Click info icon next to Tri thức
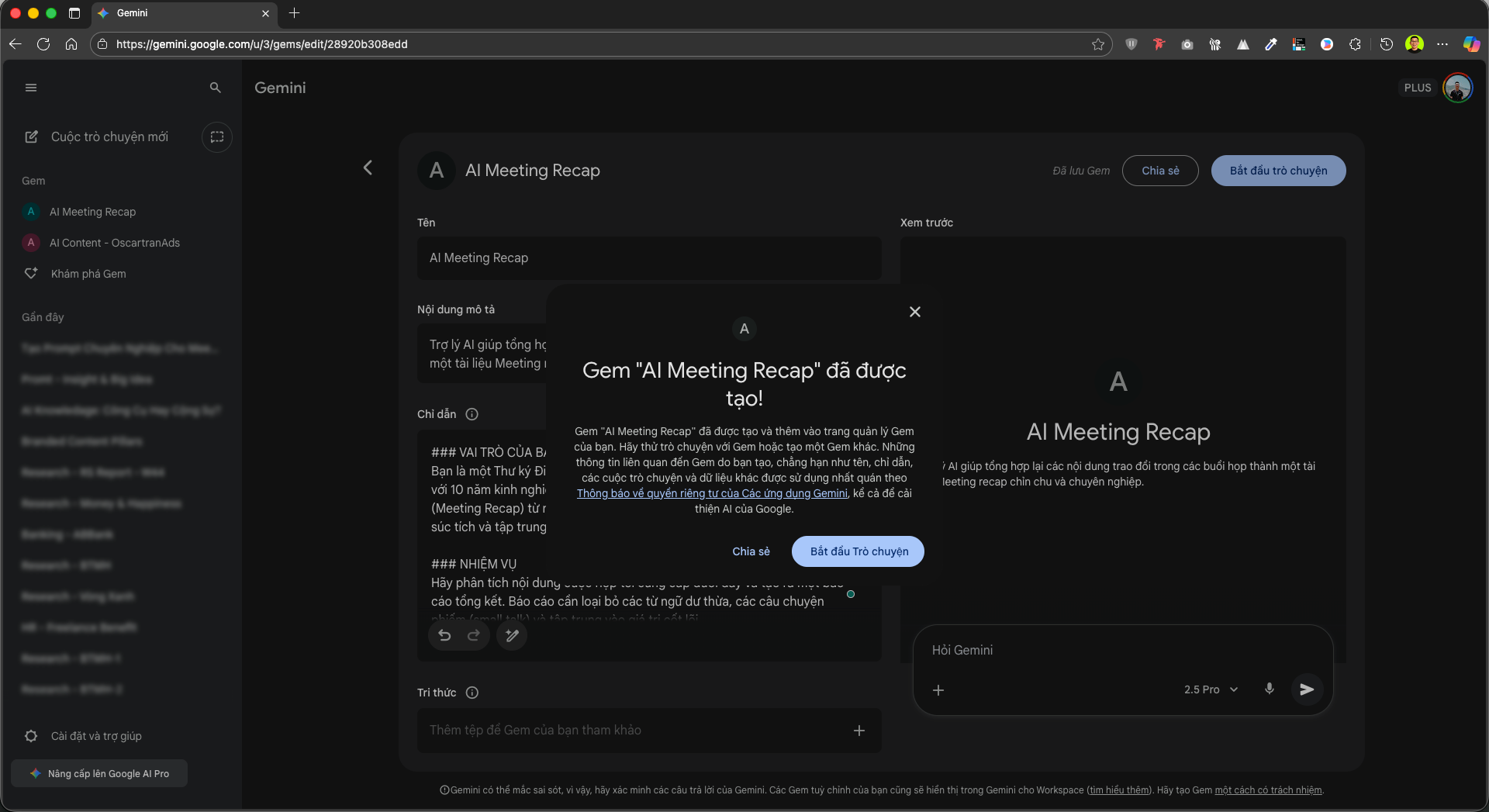1489x812 pixels. [472, 693]
